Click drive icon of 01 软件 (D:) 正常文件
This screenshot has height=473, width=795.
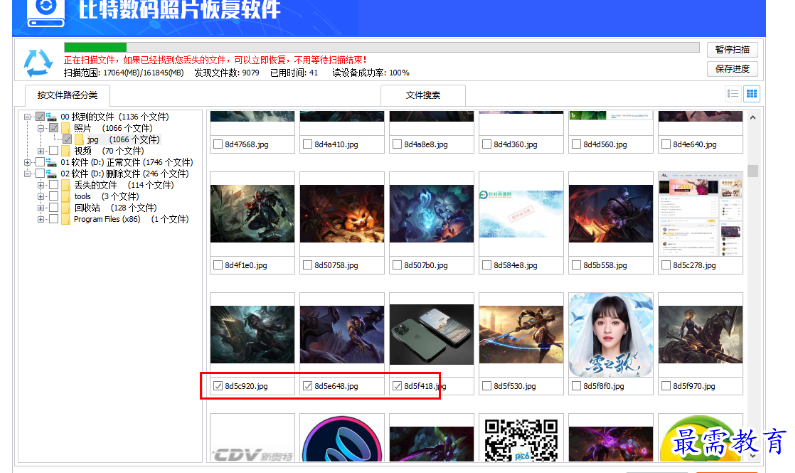tap(51, 162)
